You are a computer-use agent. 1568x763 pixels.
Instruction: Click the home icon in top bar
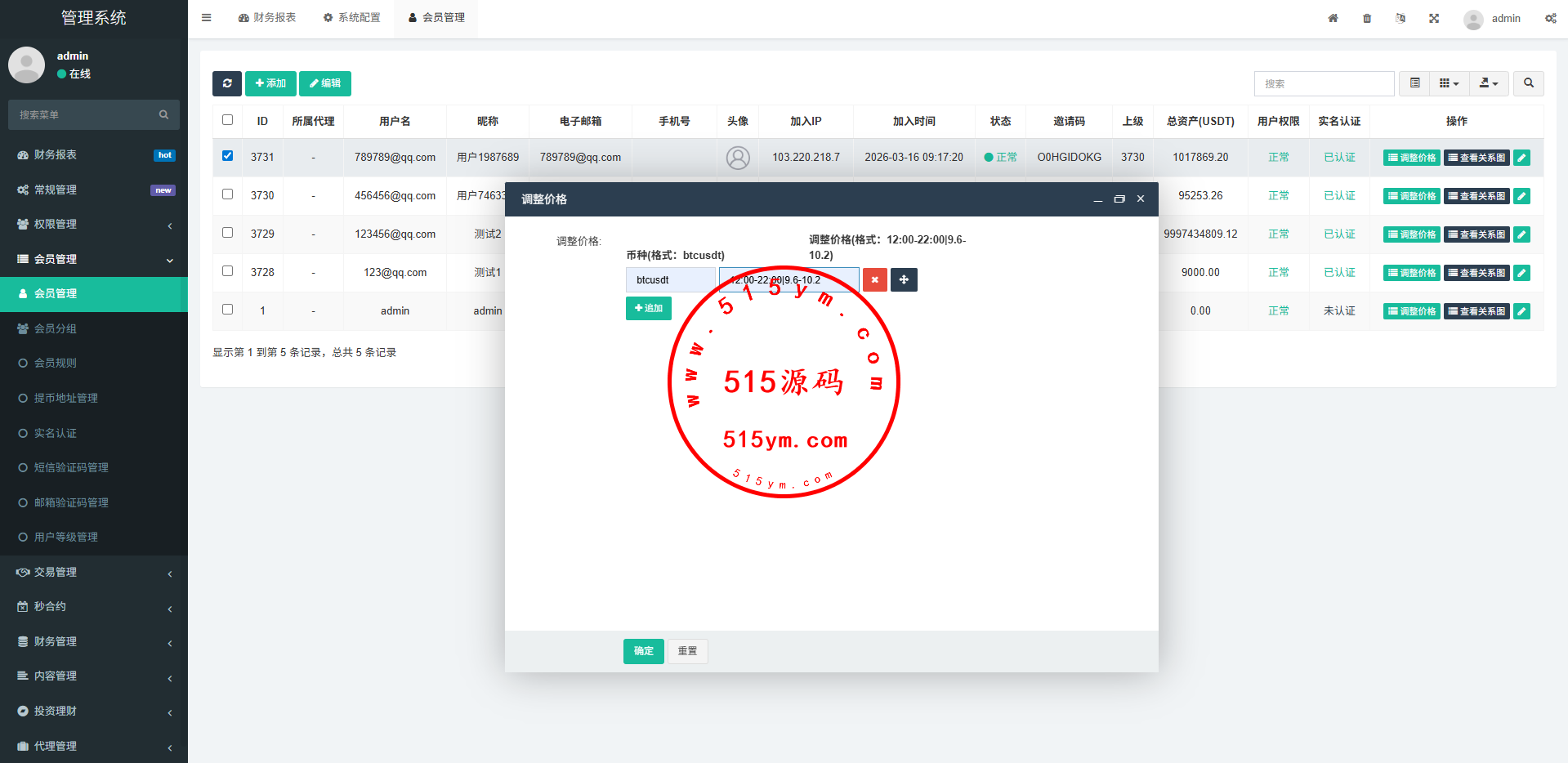1333,18
